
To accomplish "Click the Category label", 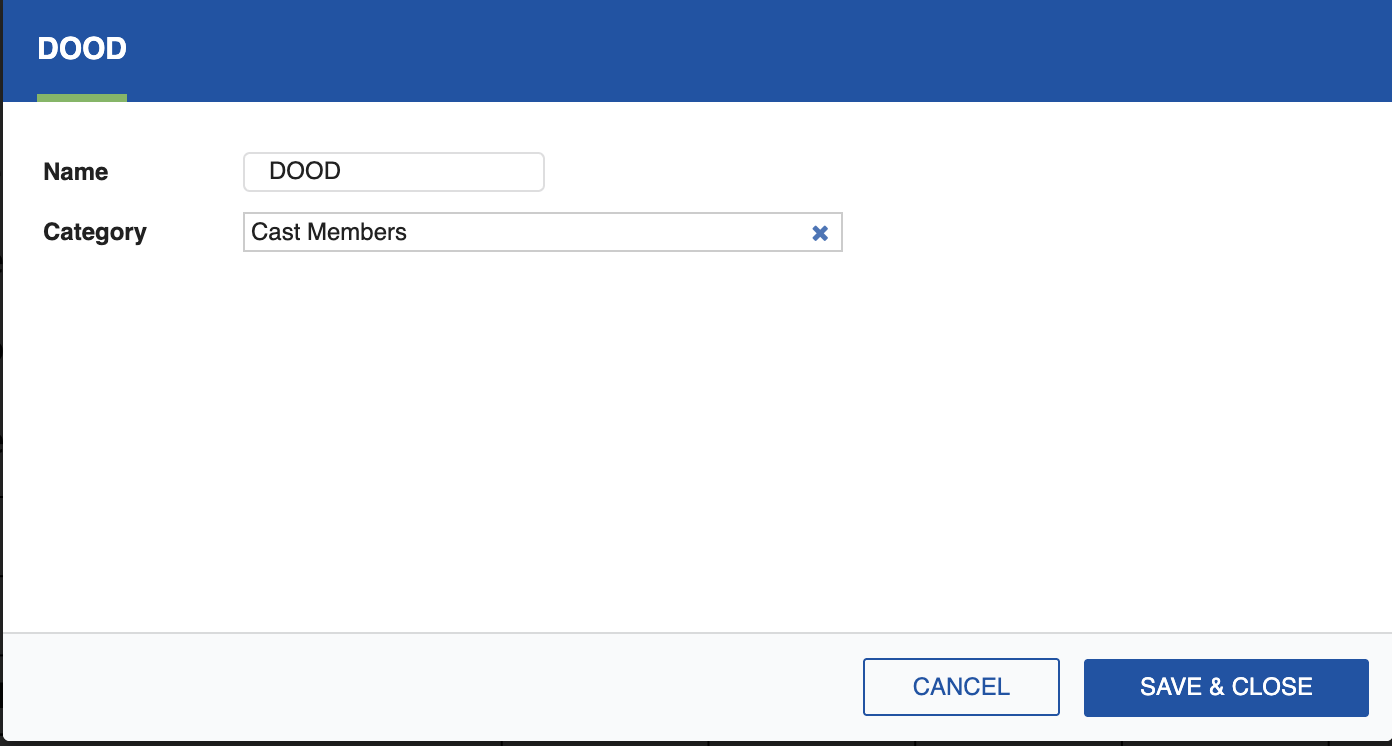I will [x=94, y=232].
